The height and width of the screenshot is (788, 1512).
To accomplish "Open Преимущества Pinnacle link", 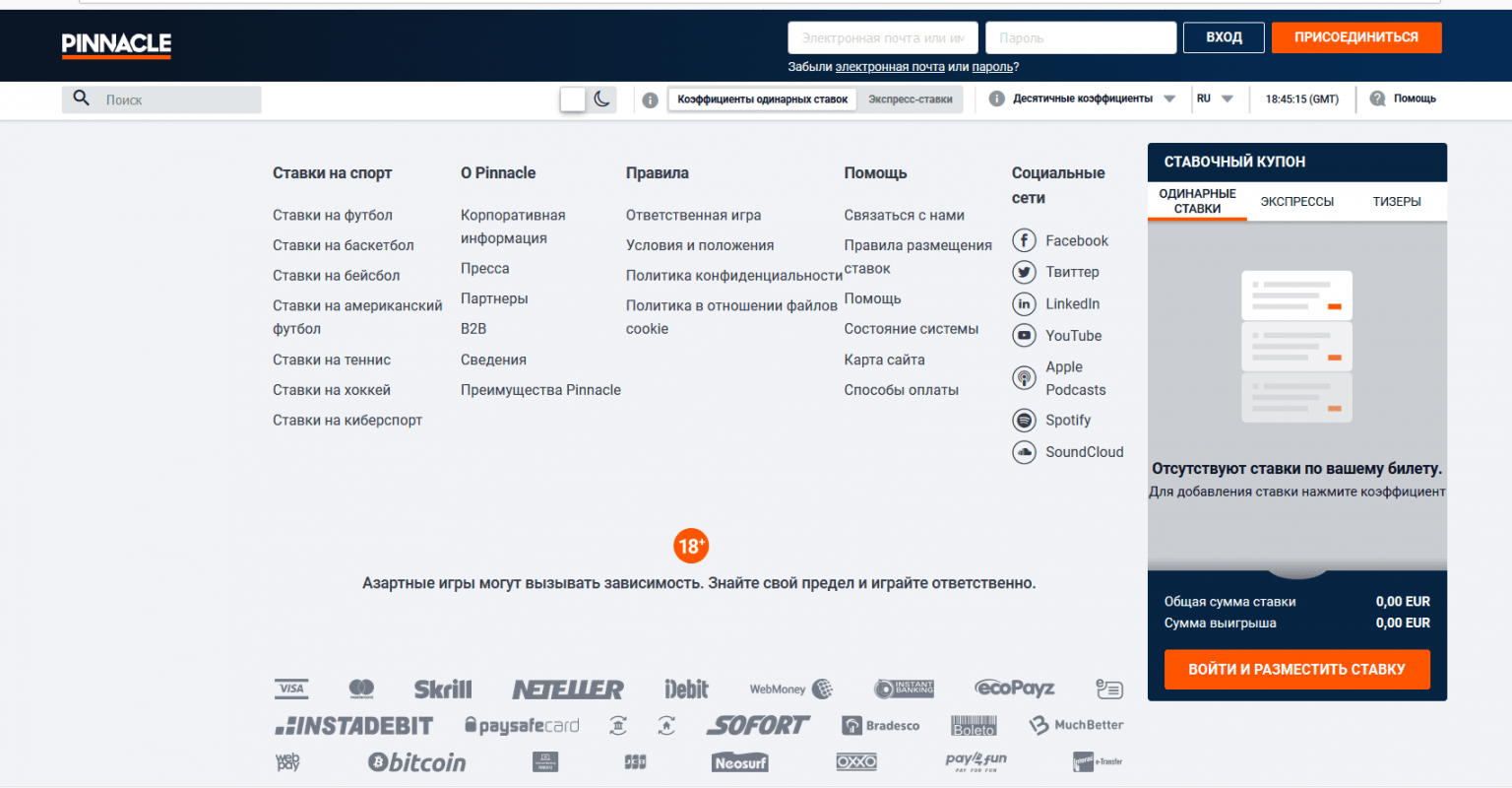I will (x=540, y=390).
